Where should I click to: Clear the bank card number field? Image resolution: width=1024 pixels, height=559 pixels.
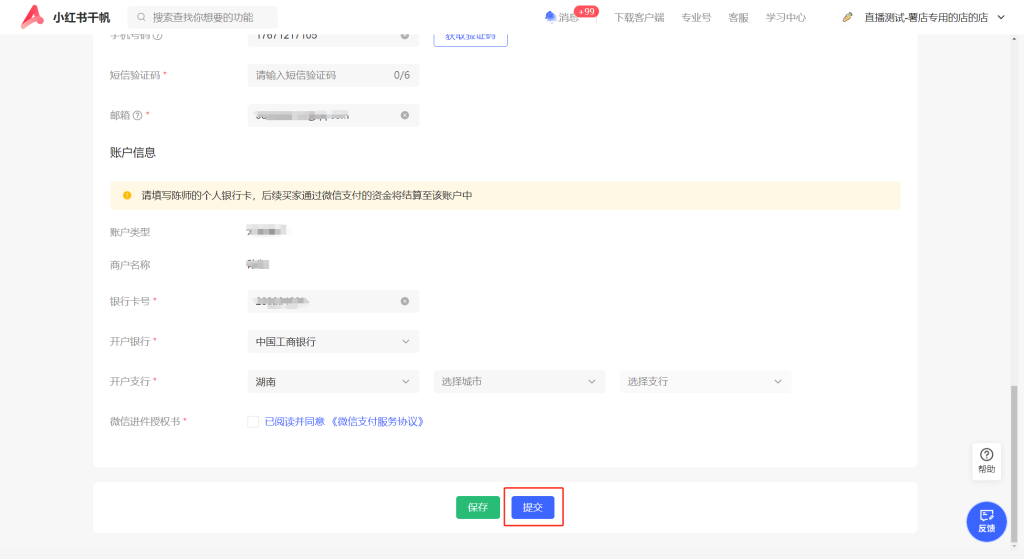405,302
